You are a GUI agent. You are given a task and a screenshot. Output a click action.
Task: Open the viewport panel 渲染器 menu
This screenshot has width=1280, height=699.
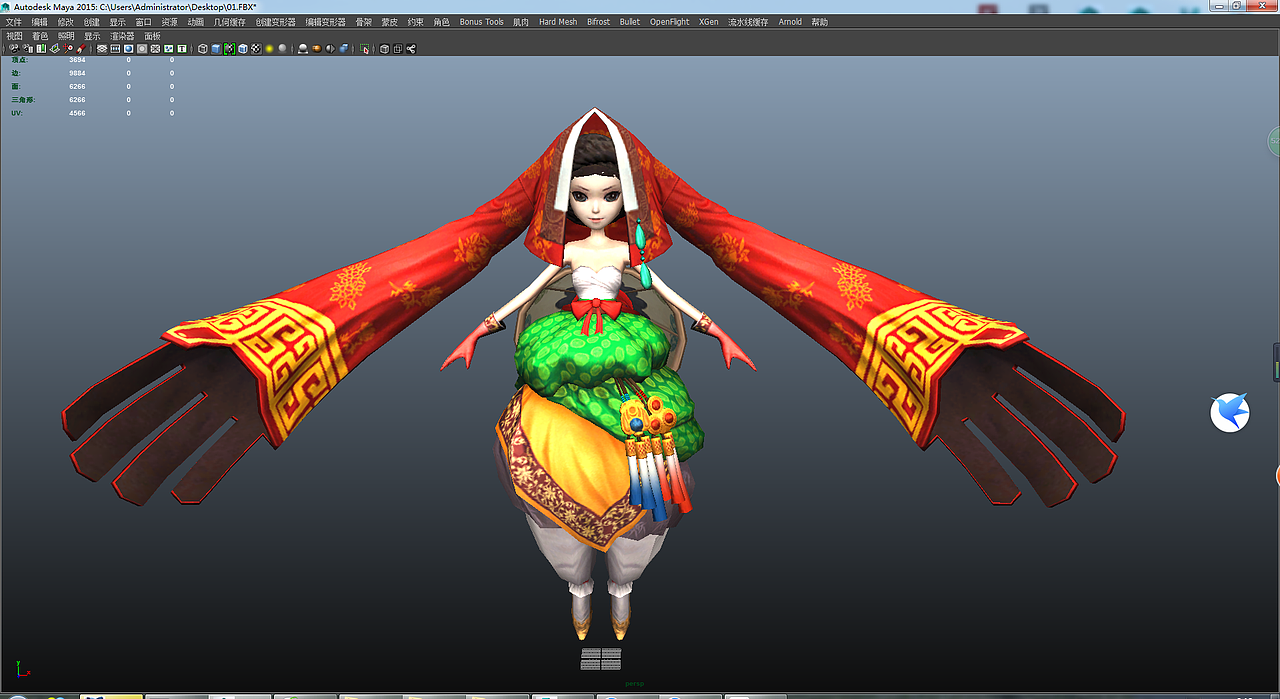point(123,36)
